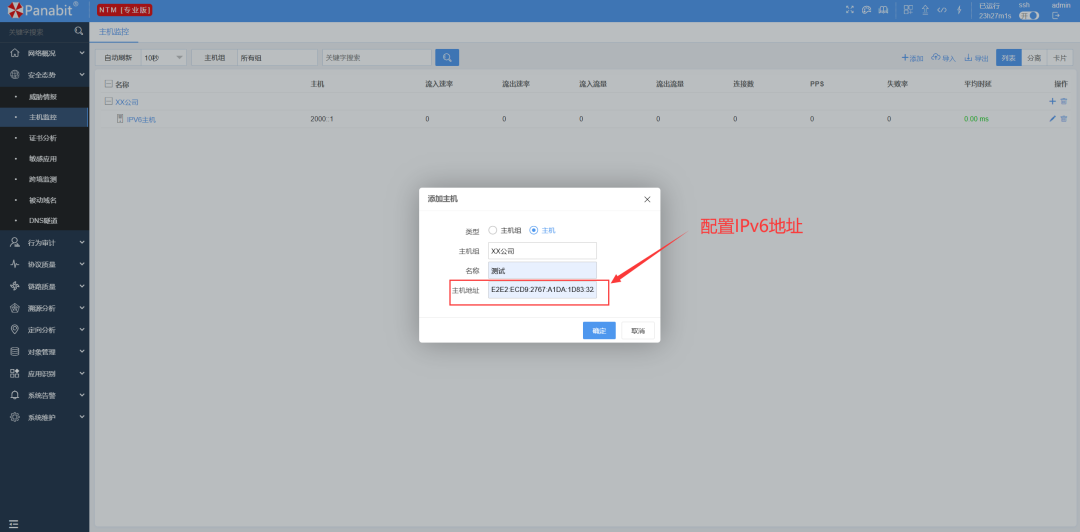
Task: Open the code brackets icon in header
Action: [942, 10]
